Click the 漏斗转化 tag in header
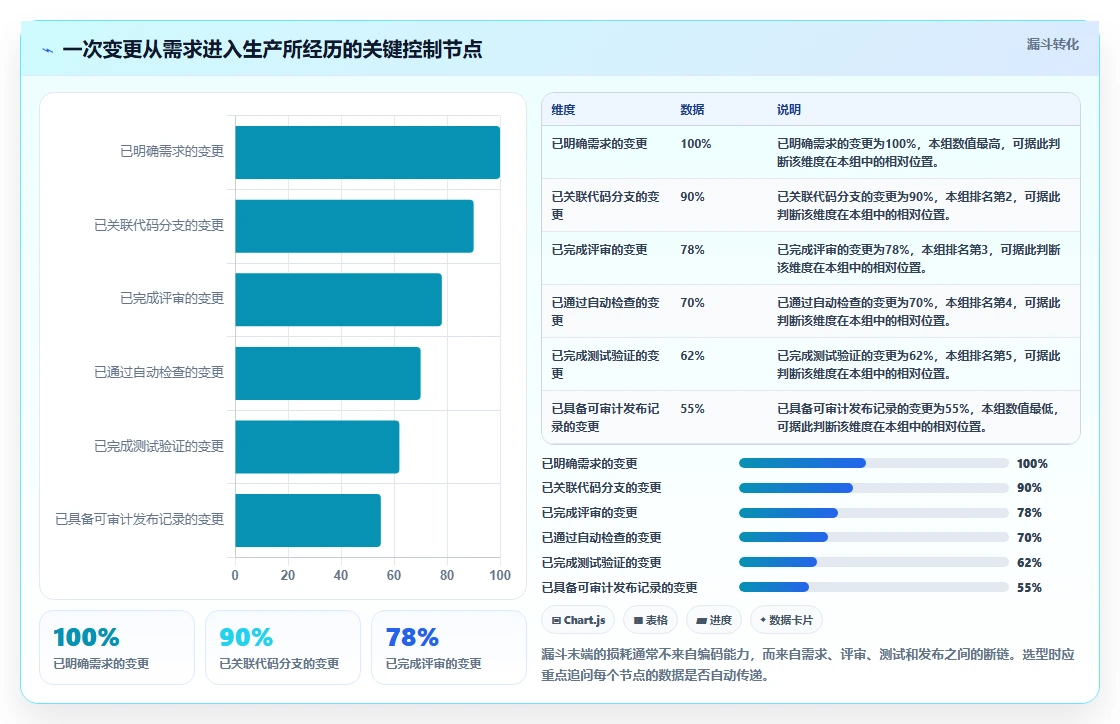The height and width of the screenshot is (724, 1120). (1052, 44)
